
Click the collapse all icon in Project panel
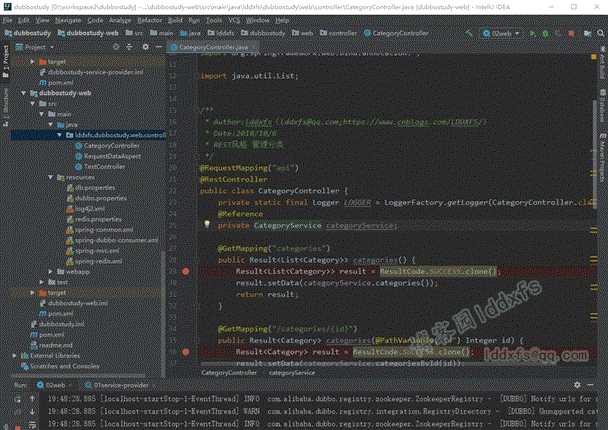point(132,47)
